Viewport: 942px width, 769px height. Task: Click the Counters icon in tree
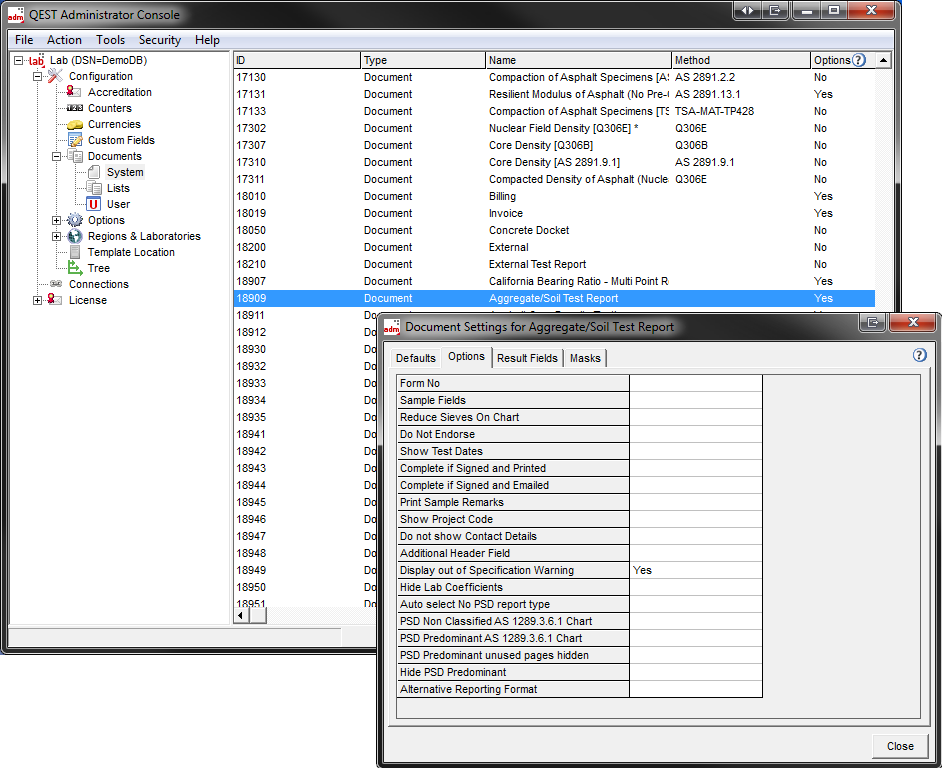pos(75,108)
